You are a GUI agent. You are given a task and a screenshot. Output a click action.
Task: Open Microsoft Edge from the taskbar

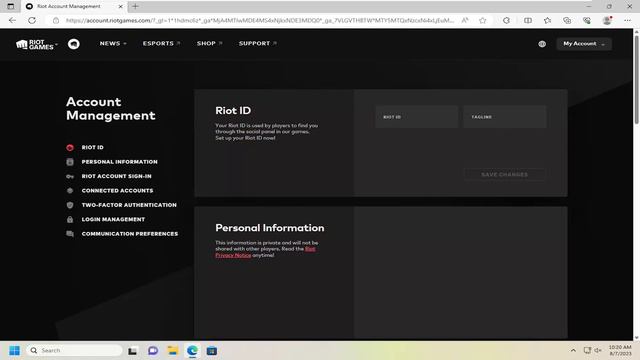click(x=192, y=351)
